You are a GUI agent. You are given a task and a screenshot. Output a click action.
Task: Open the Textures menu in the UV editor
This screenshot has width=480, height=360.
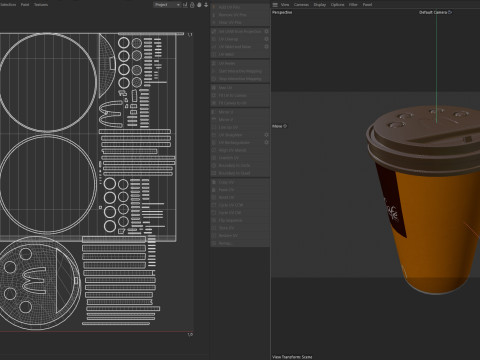(41, 5)
